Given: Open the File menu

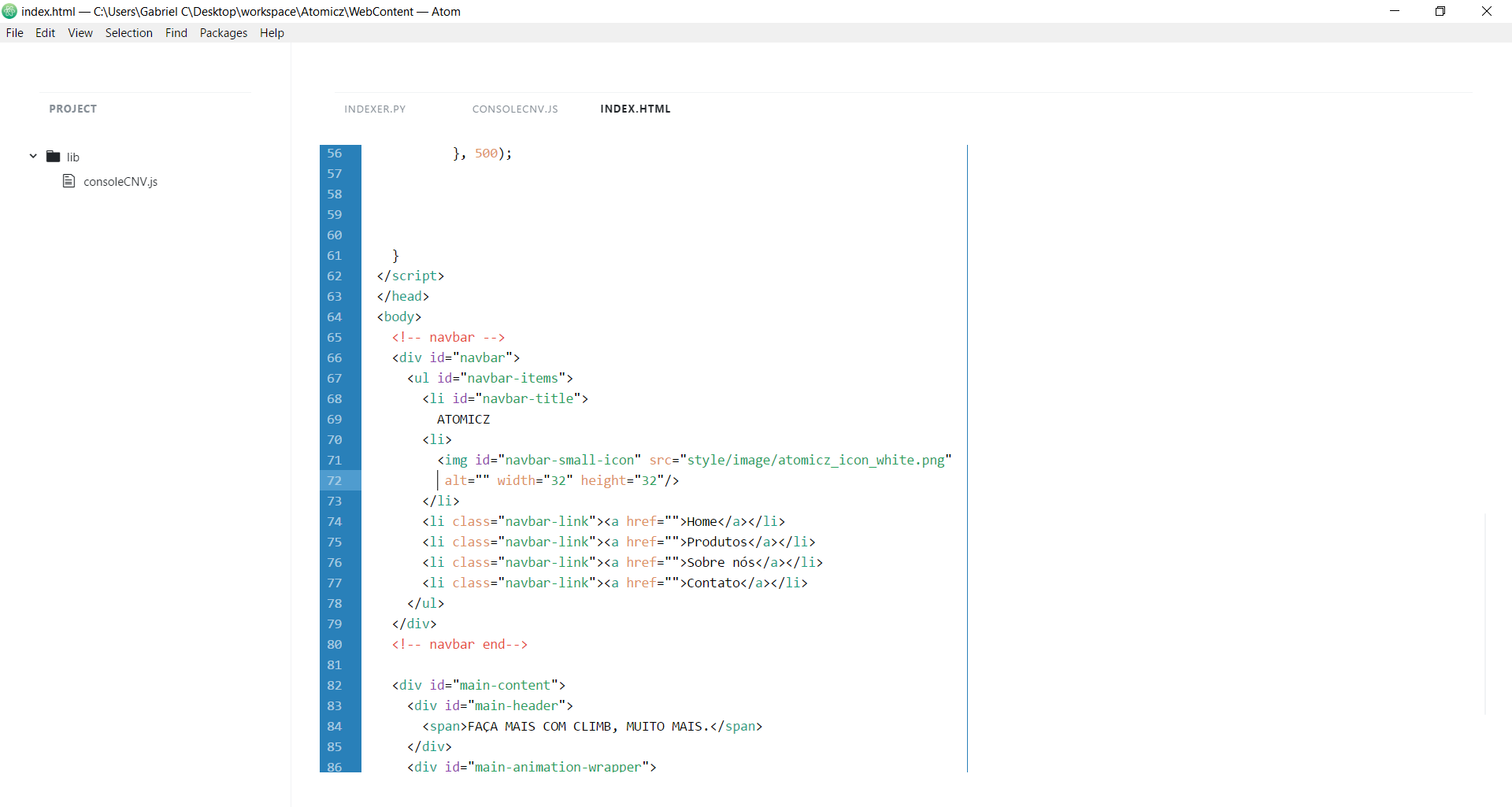Looking at the screenshot, I should pyautogui.click(x=14, y=33).
